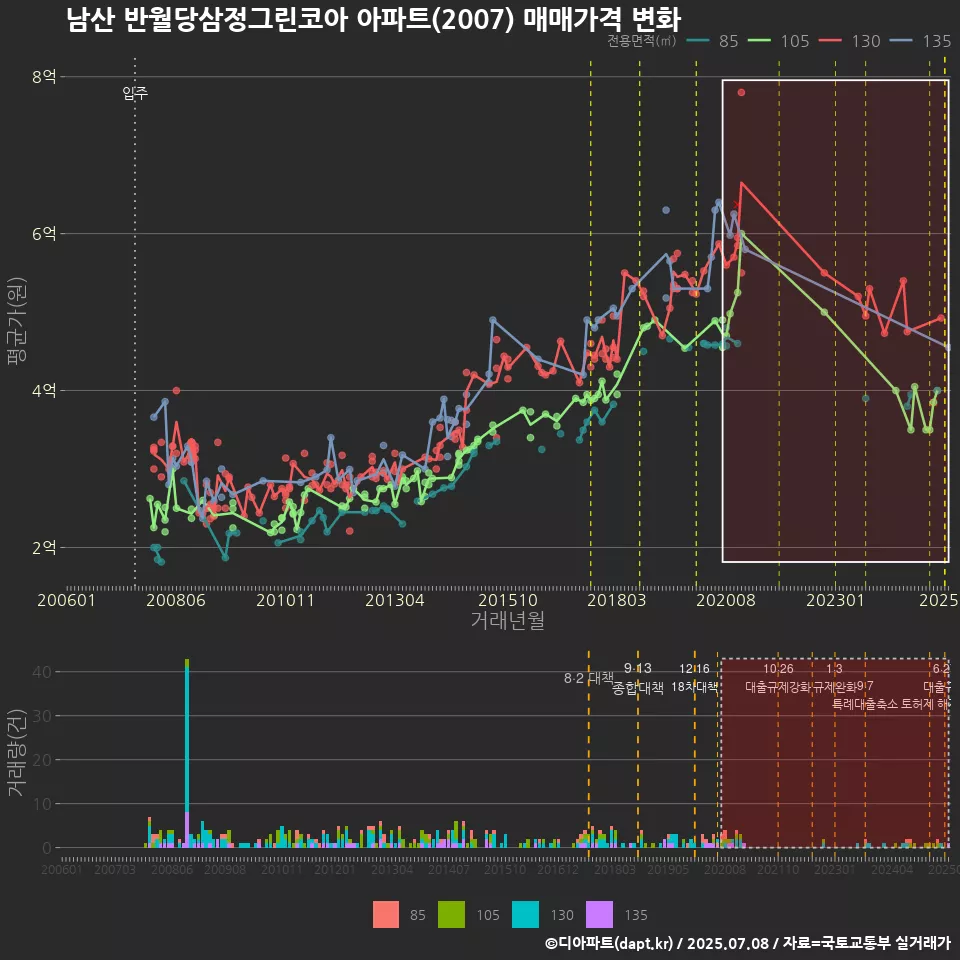The image size is (960, 960).
Task: Click the 거래년월 axis title
Action: tap(508, 620)
